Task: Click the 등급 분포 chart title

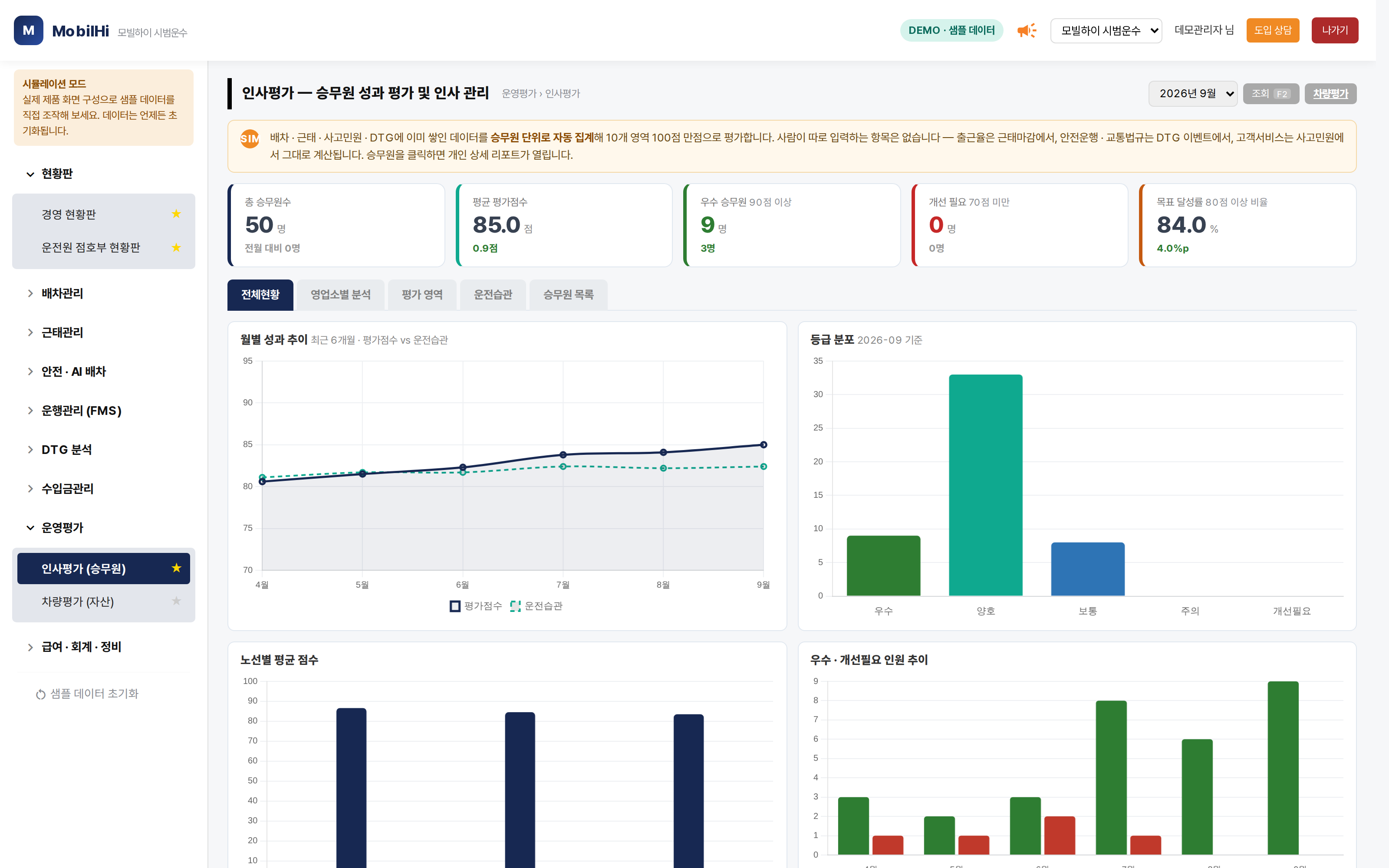Action: point(832,340)
